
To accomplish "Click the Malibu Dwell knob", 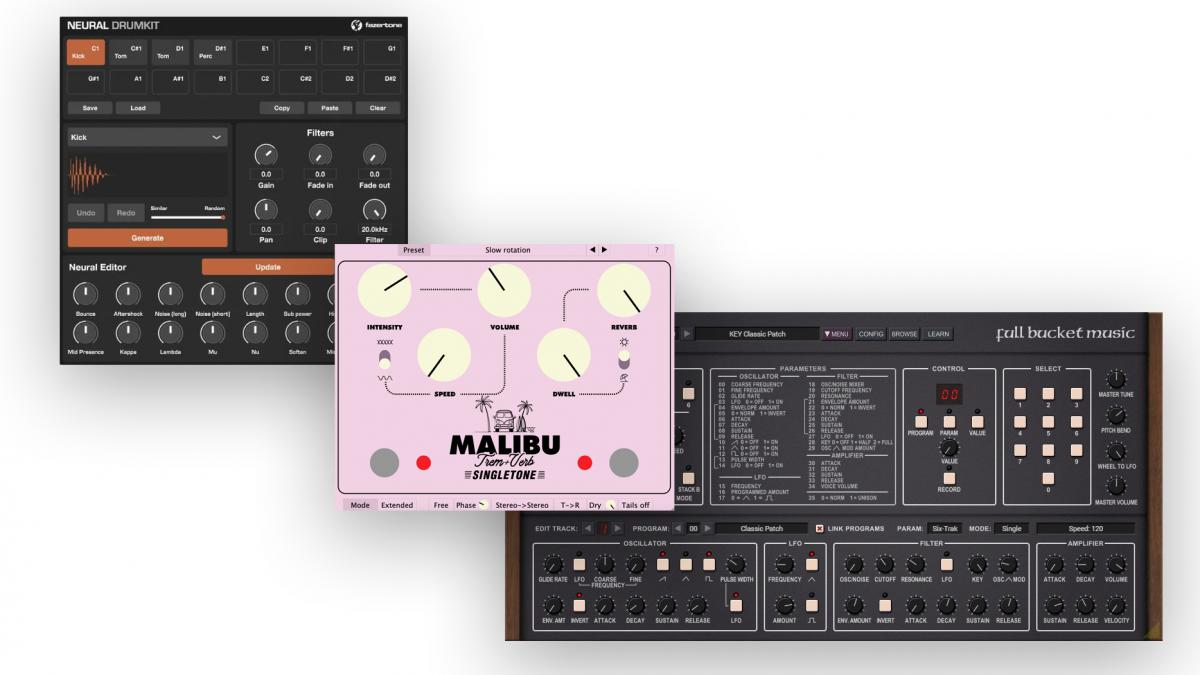I will [x=564, y=354].
